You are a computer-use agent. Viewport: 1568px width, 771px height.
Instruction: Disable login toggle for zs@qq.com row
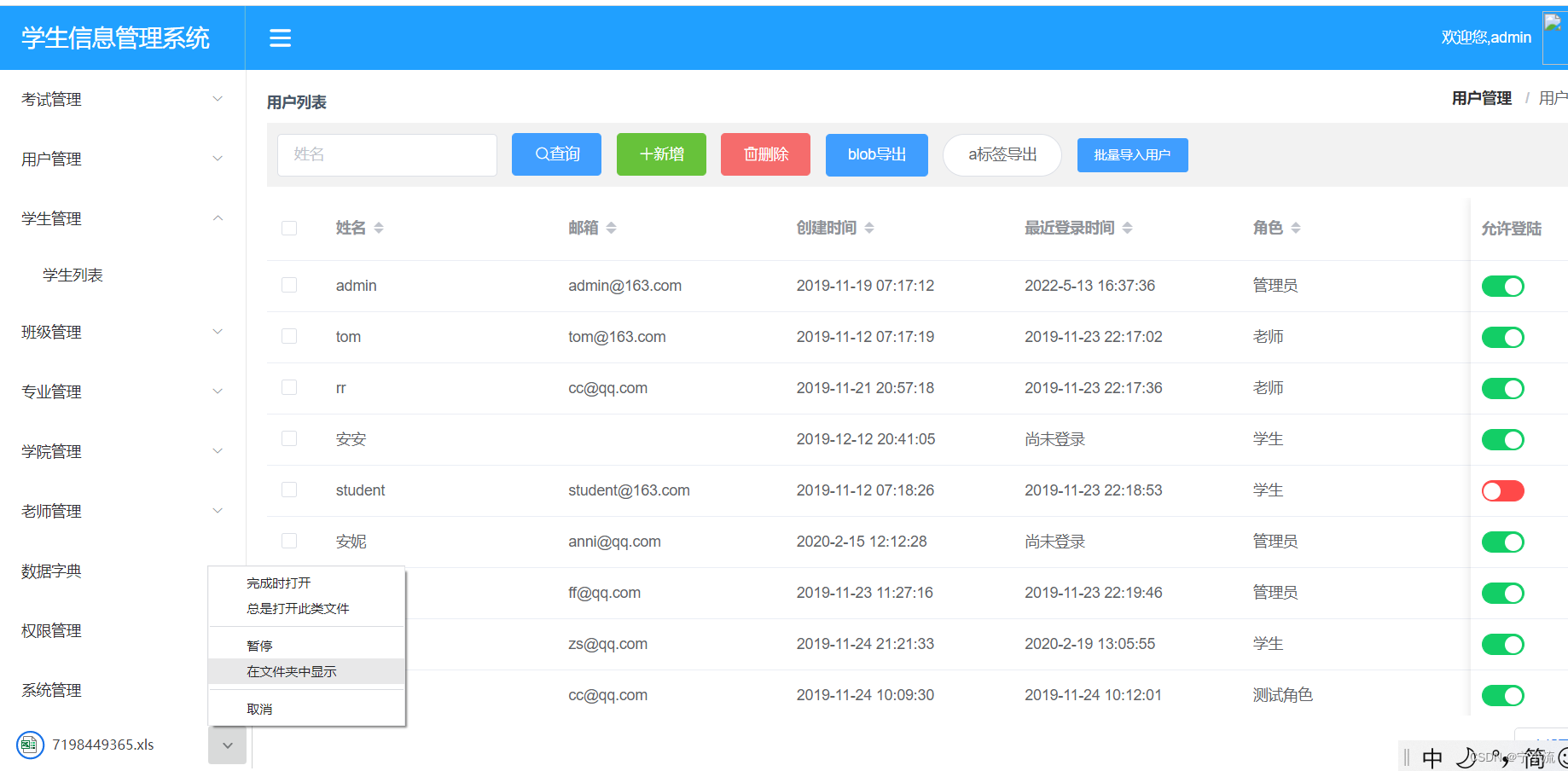(x=1502, y=644)
